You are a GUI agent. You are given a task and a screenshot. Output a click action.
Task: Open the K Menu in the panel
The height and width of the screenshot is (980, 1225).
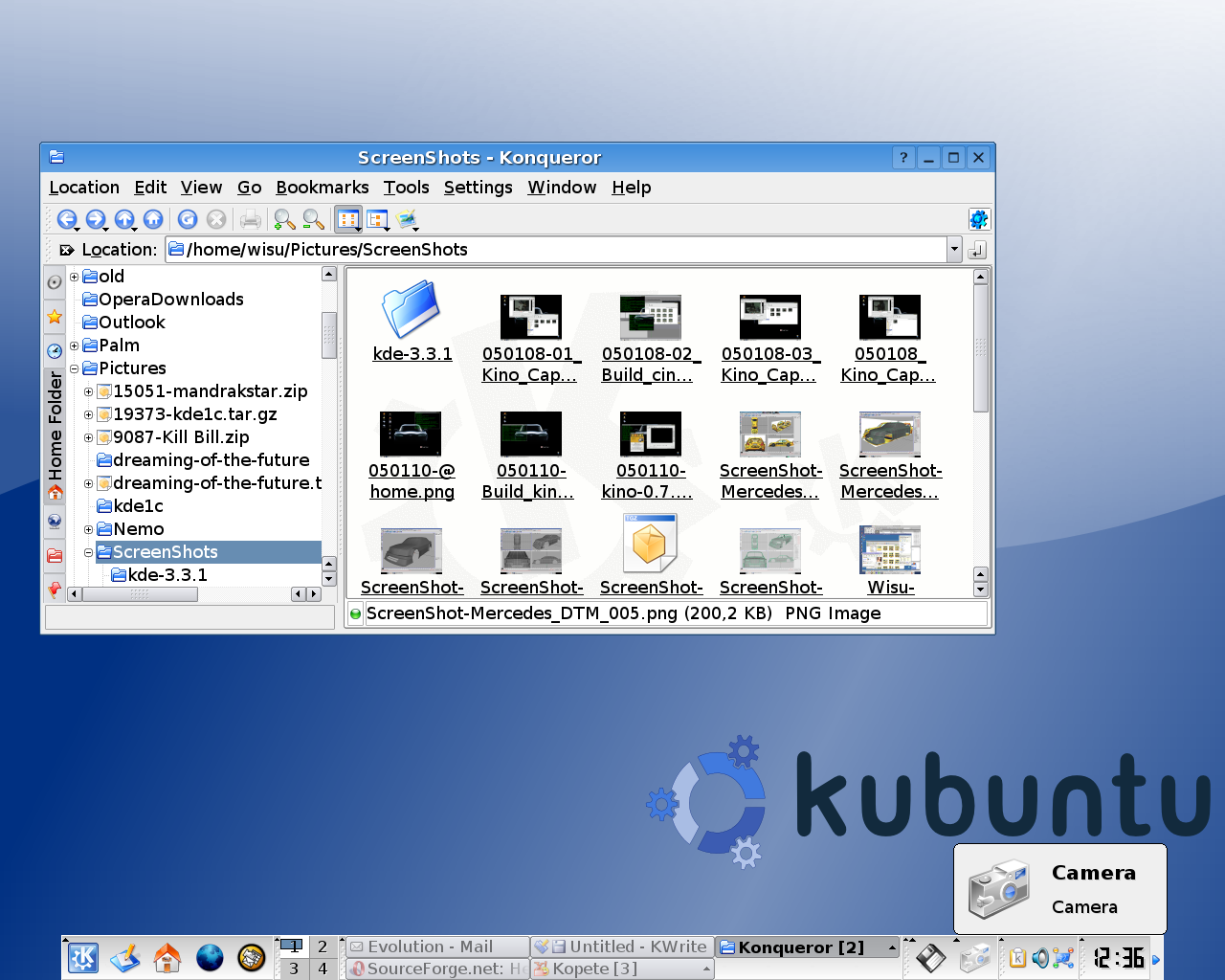(x=83, y=957)
